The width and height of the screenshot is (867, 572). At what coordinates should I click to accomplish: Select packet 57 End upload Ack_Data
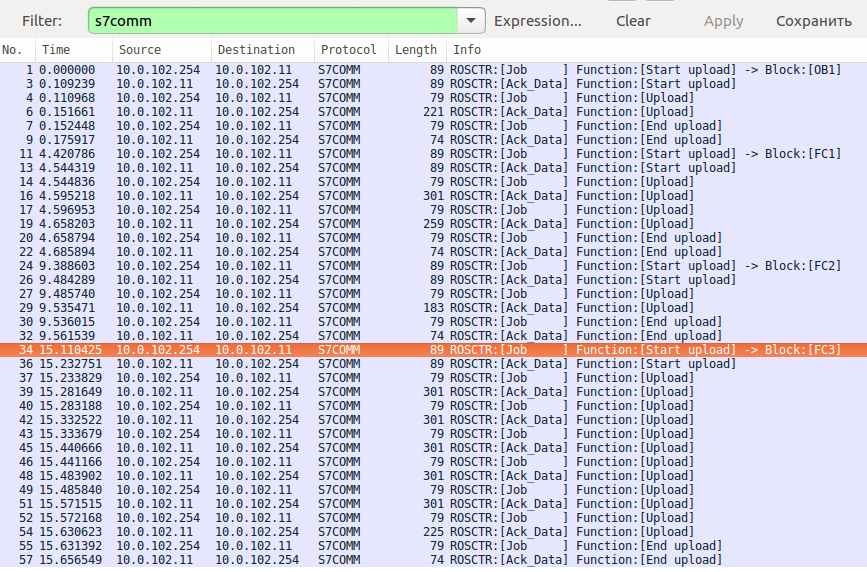[434, 560]
